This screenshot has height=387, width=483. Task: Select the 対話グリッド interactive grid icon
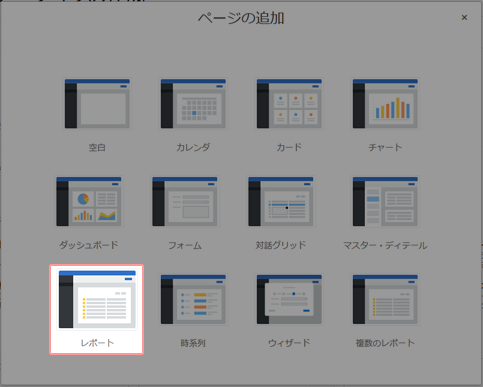[281, 202]
